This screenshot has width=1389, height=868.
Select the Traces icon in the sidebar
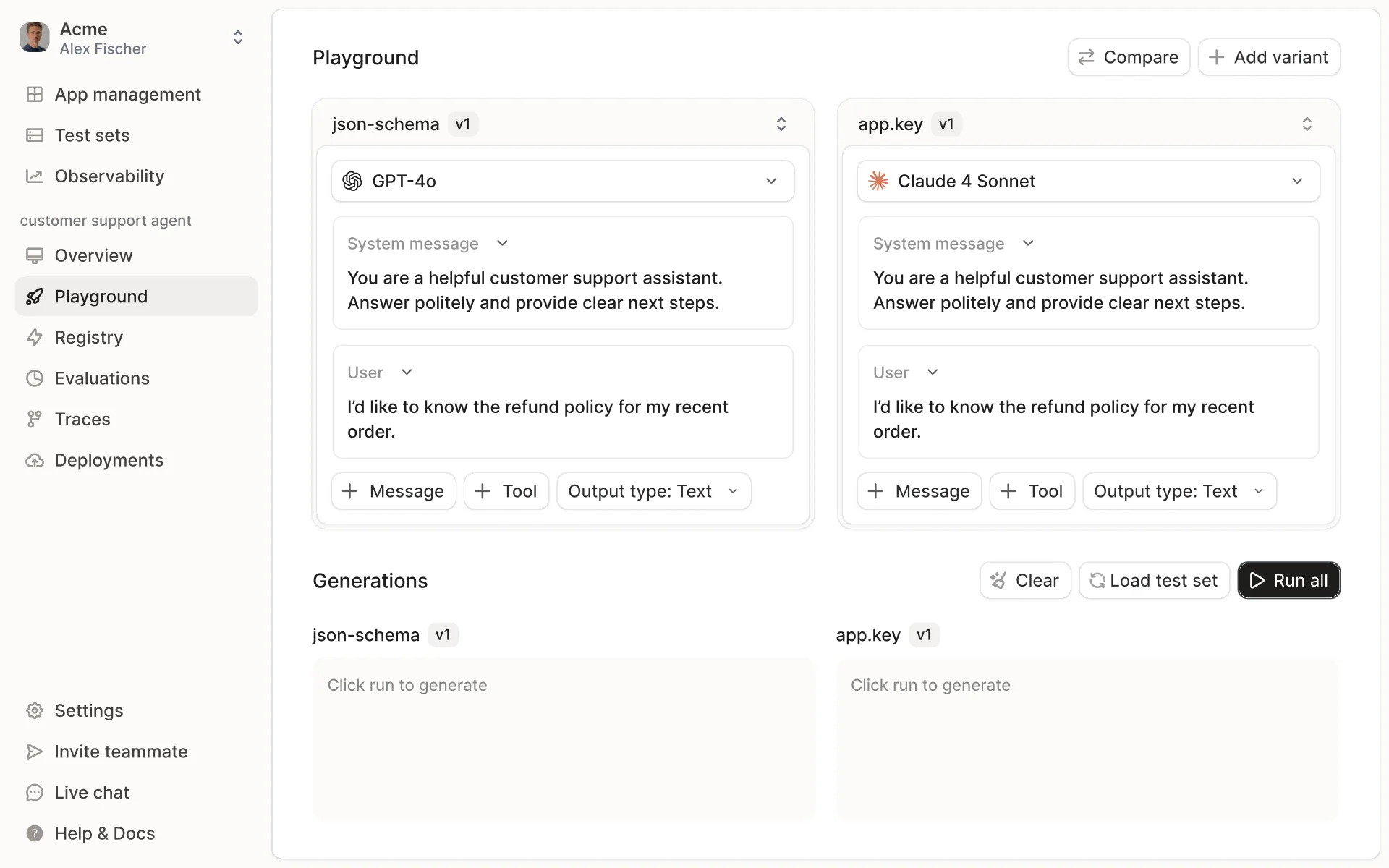click(34, 419)
